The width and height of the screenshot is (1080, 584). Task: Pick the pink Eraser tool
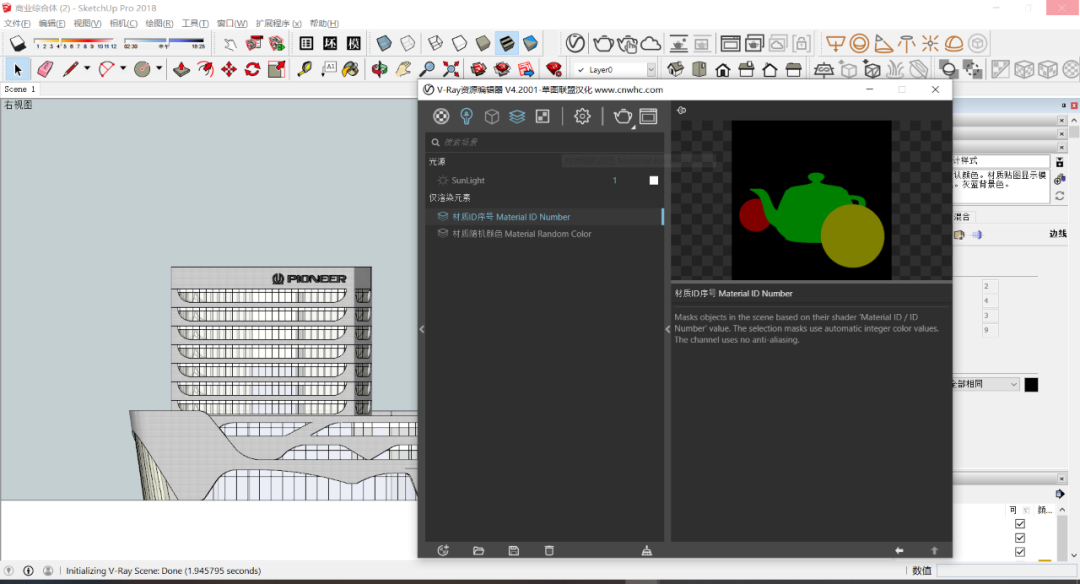point(45,70)
